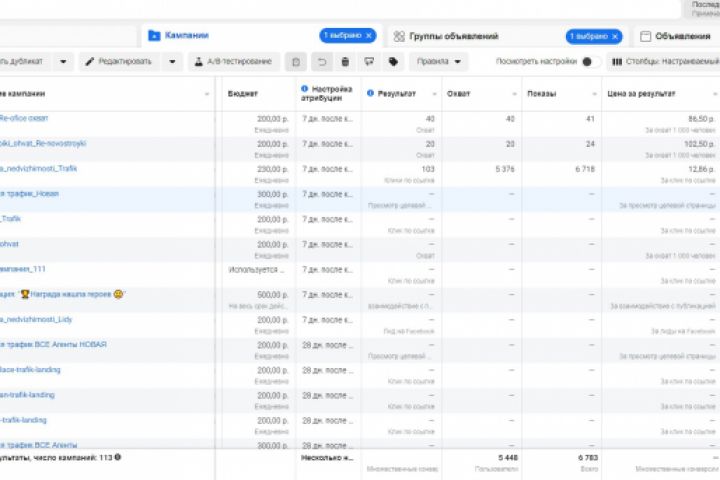Start A/B-тестирование

coord(233,62)
